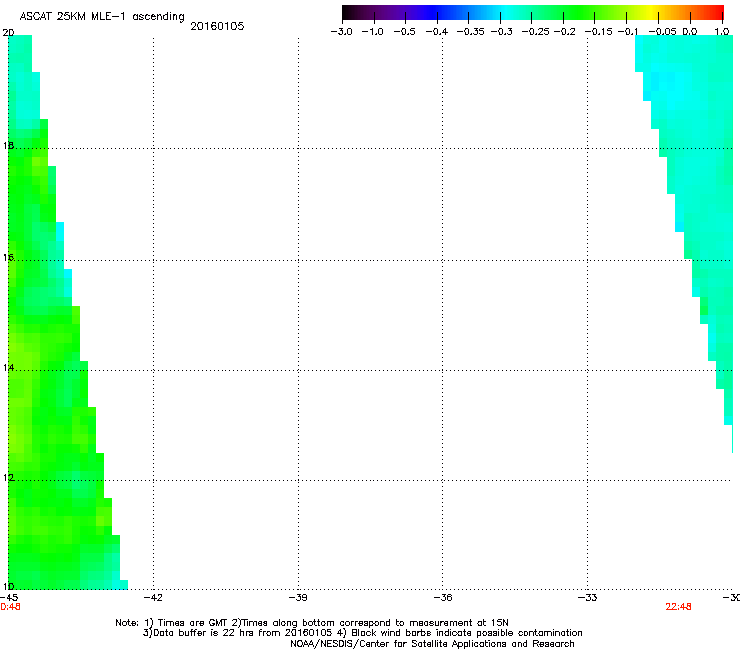Click the color bar label -0.1
This screenshot has height=650, width=740.
tap(628, 32)
